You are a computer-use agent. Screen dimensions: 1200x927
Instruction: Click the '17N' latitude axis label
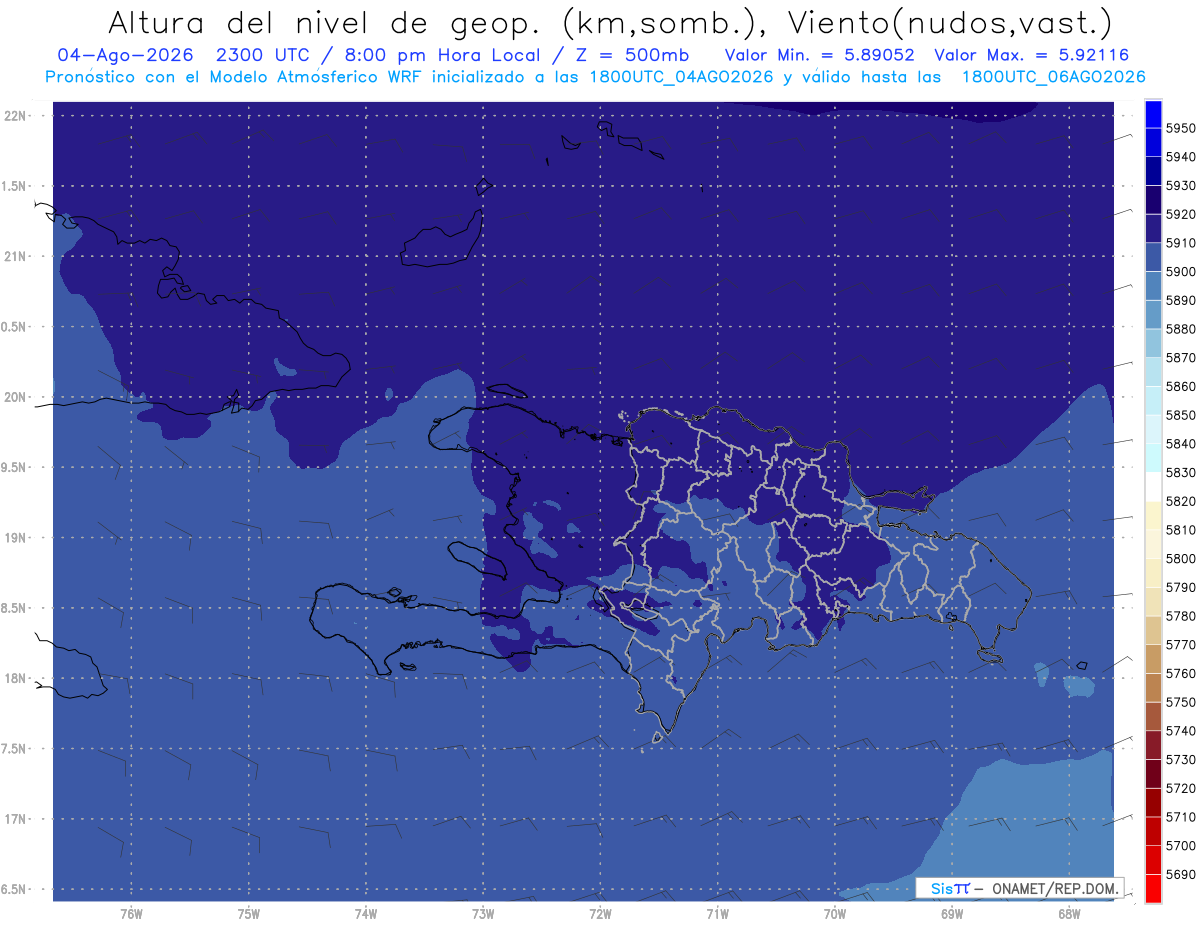(16, 818)
